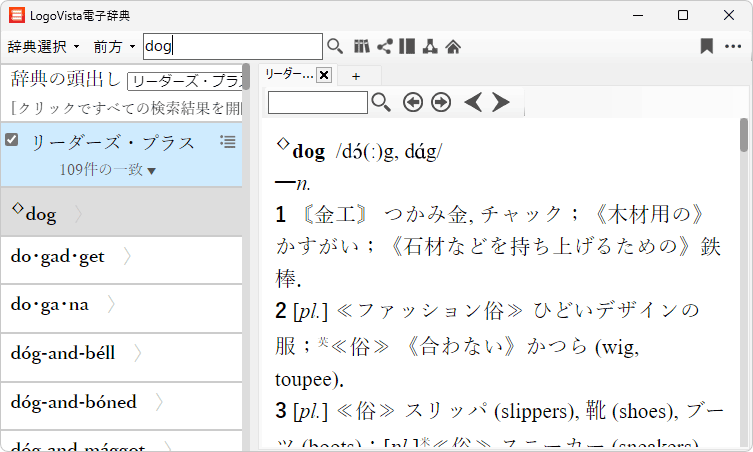
Task: Go to home via house icon
Action: click(x=452, y=46)
